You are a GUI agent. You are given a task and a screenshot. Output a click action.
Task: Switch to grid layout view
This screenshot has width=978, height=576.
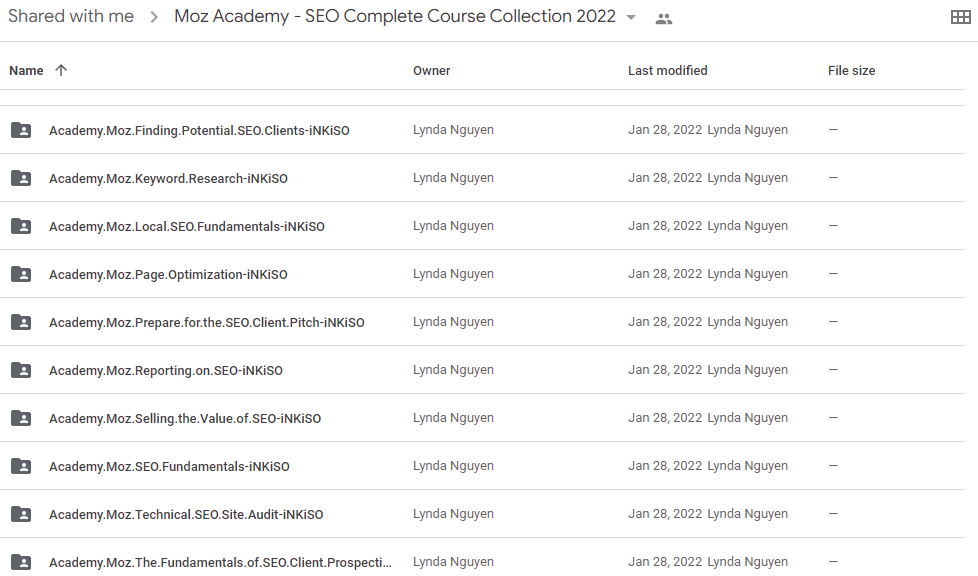tap(961, 17)
